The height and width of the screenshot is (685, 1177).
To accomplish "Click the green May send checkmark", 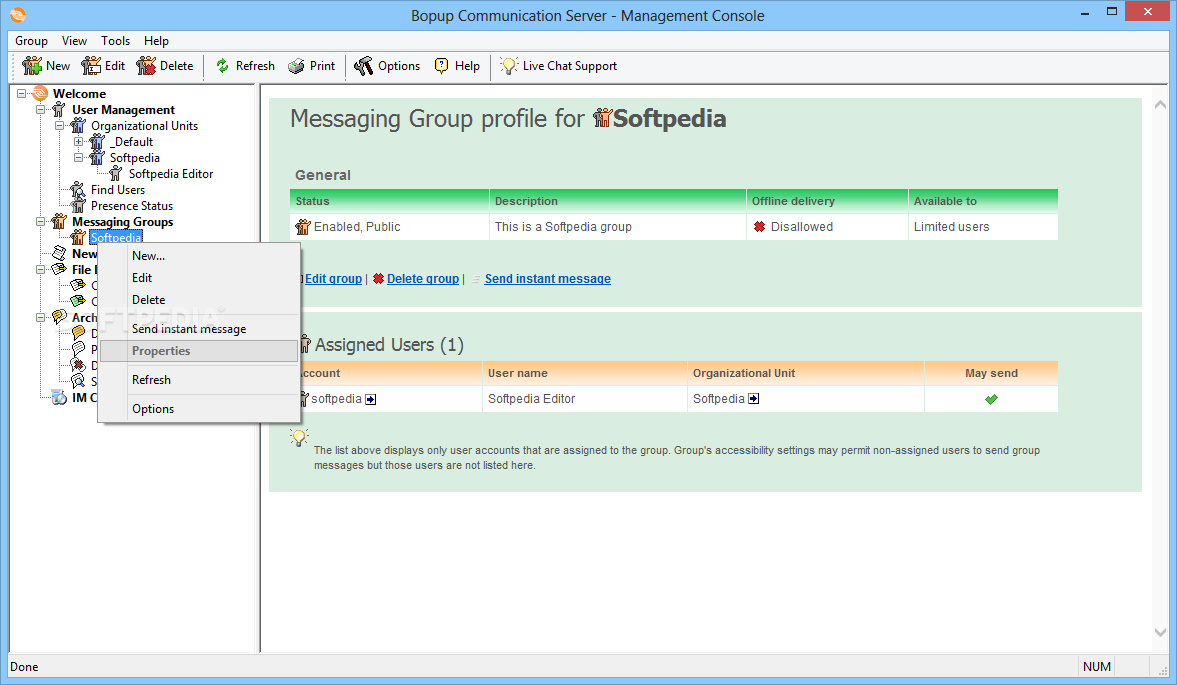I will tap(992, 399).
